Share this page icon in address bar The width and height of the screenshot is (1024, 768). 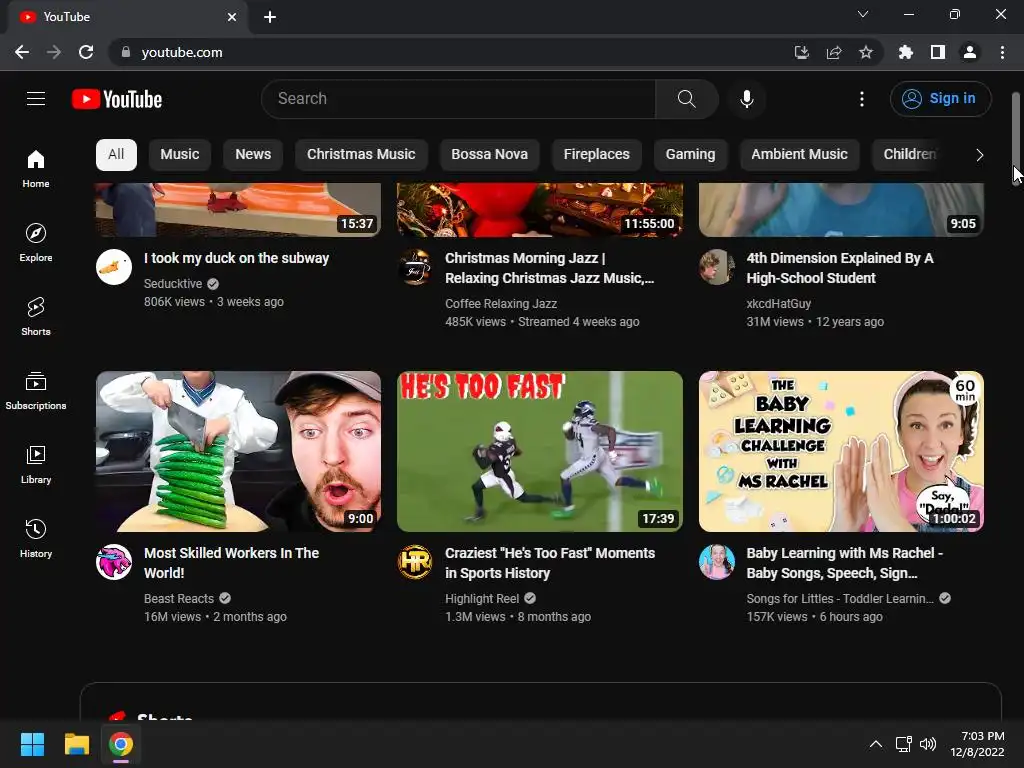834,52
